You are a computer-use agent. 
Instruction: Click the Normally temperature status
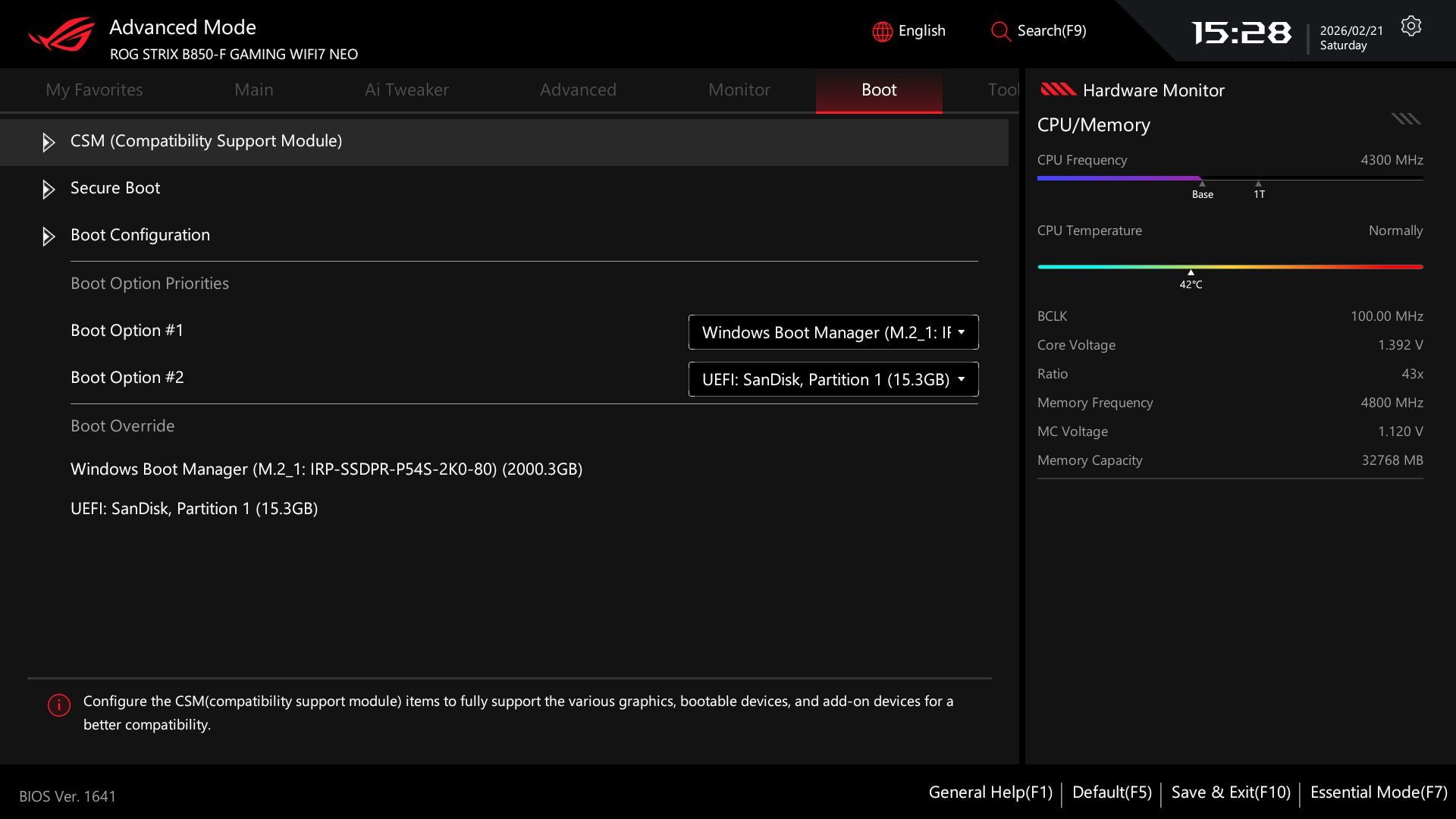pos(1395,231)
